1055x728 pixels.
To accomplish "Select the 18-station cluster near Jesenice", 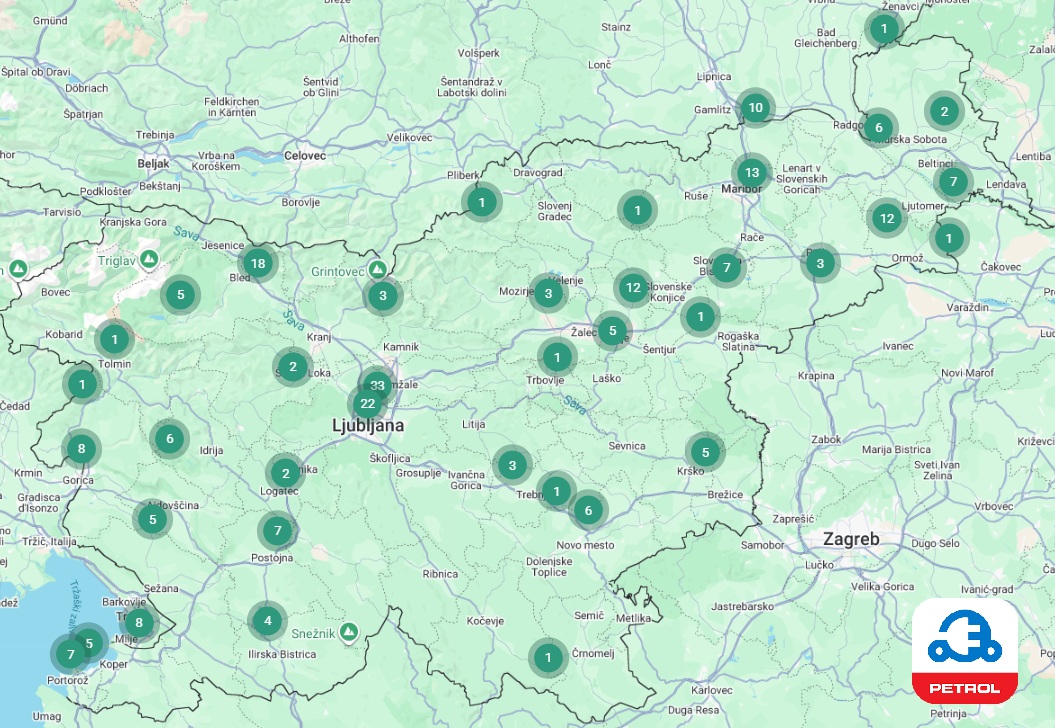I will (258, 263).
